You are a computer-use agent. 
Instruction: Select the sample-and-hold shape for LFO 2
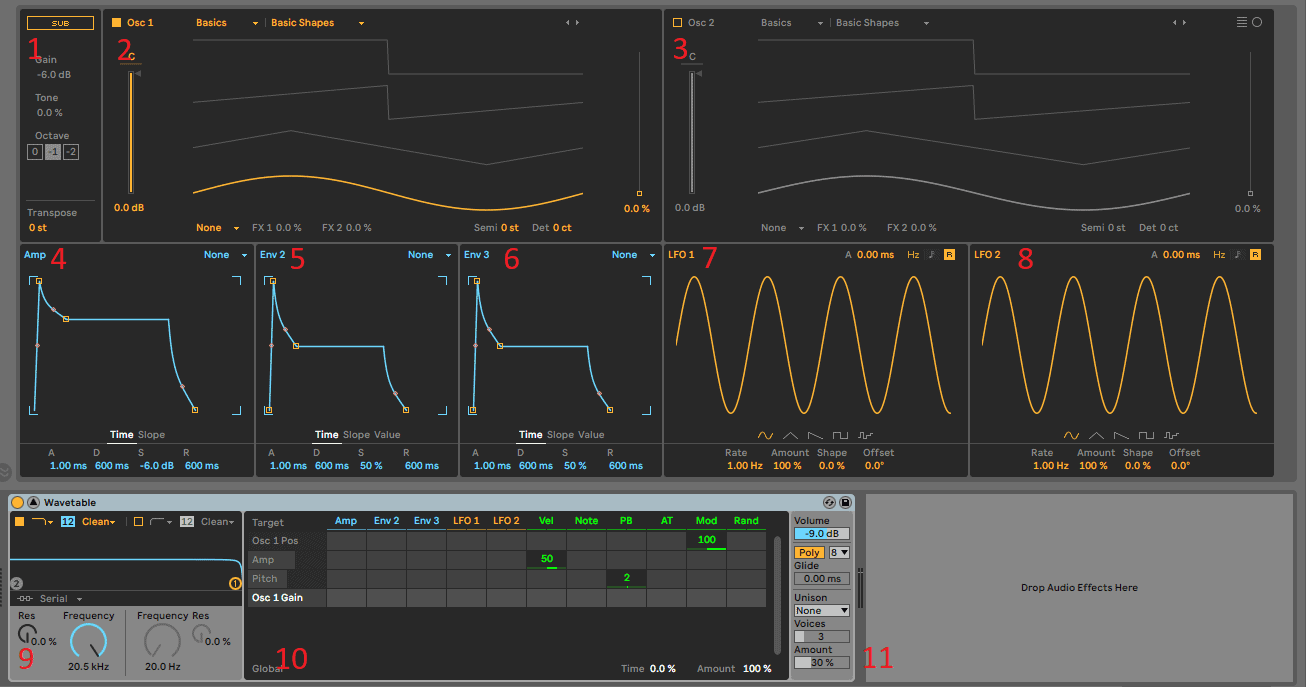1171,433
